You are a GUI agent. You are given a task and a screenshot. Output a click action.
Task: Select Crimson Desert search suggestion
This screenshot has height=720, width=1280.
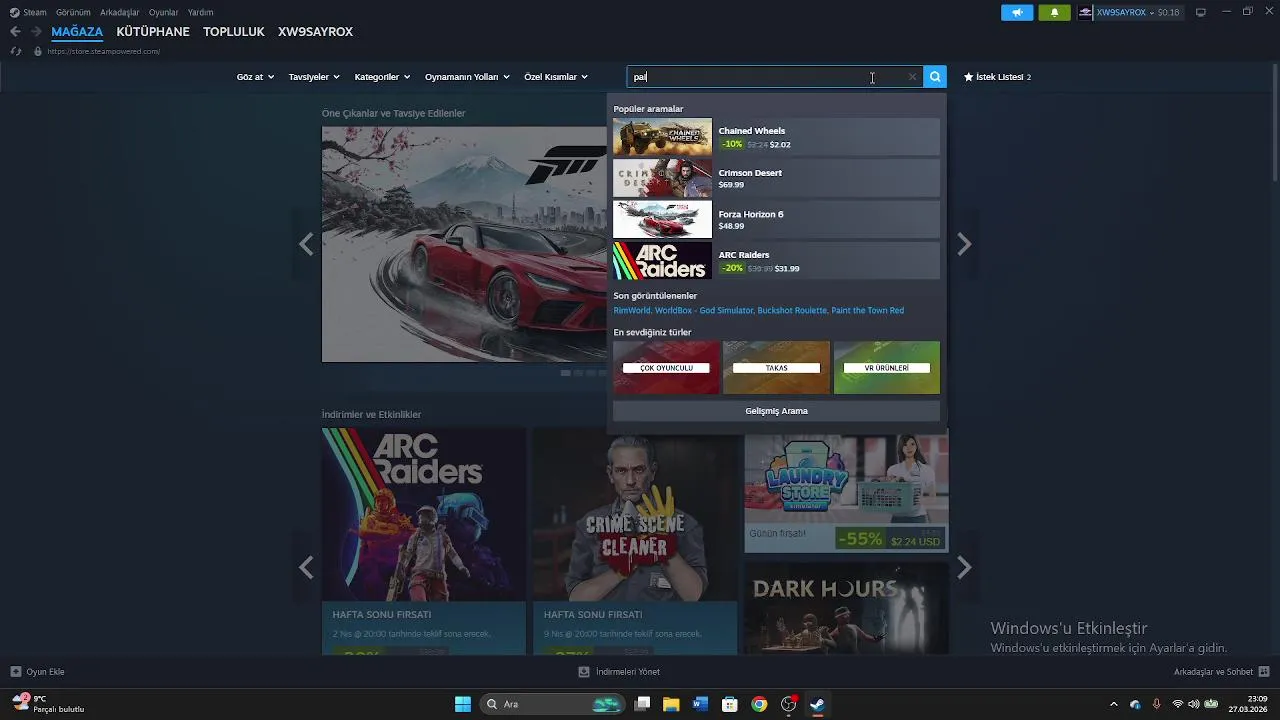[x=776, y=178]
